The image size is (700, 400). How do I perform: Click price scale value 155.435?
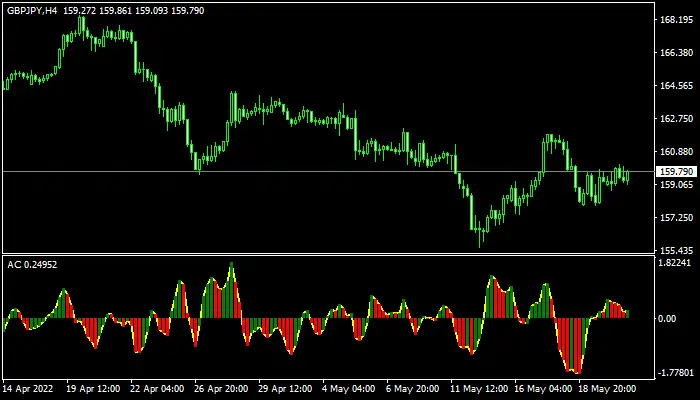[x=676, y=250]
